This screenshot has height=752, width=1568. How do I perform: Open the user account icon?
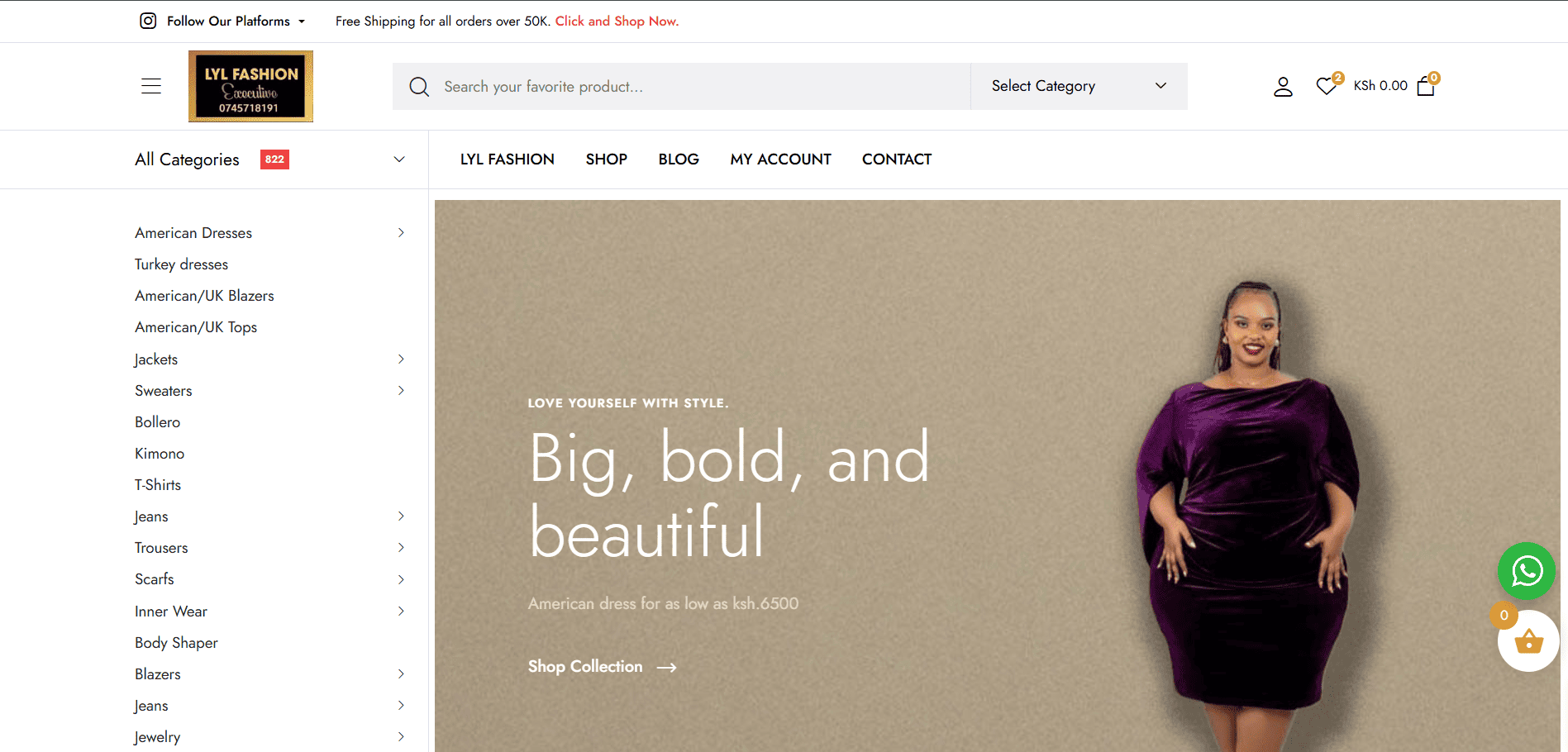(x=1283, y=87)
